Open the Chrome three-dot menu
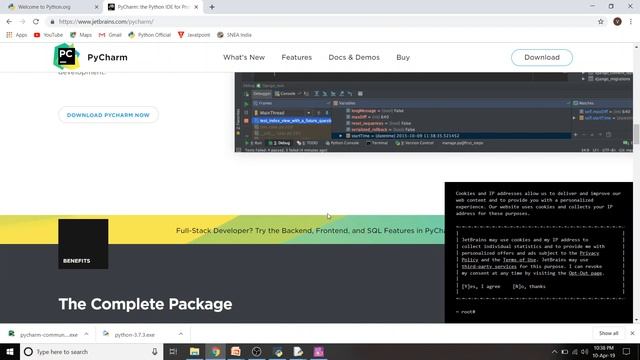 pos(631,22)
